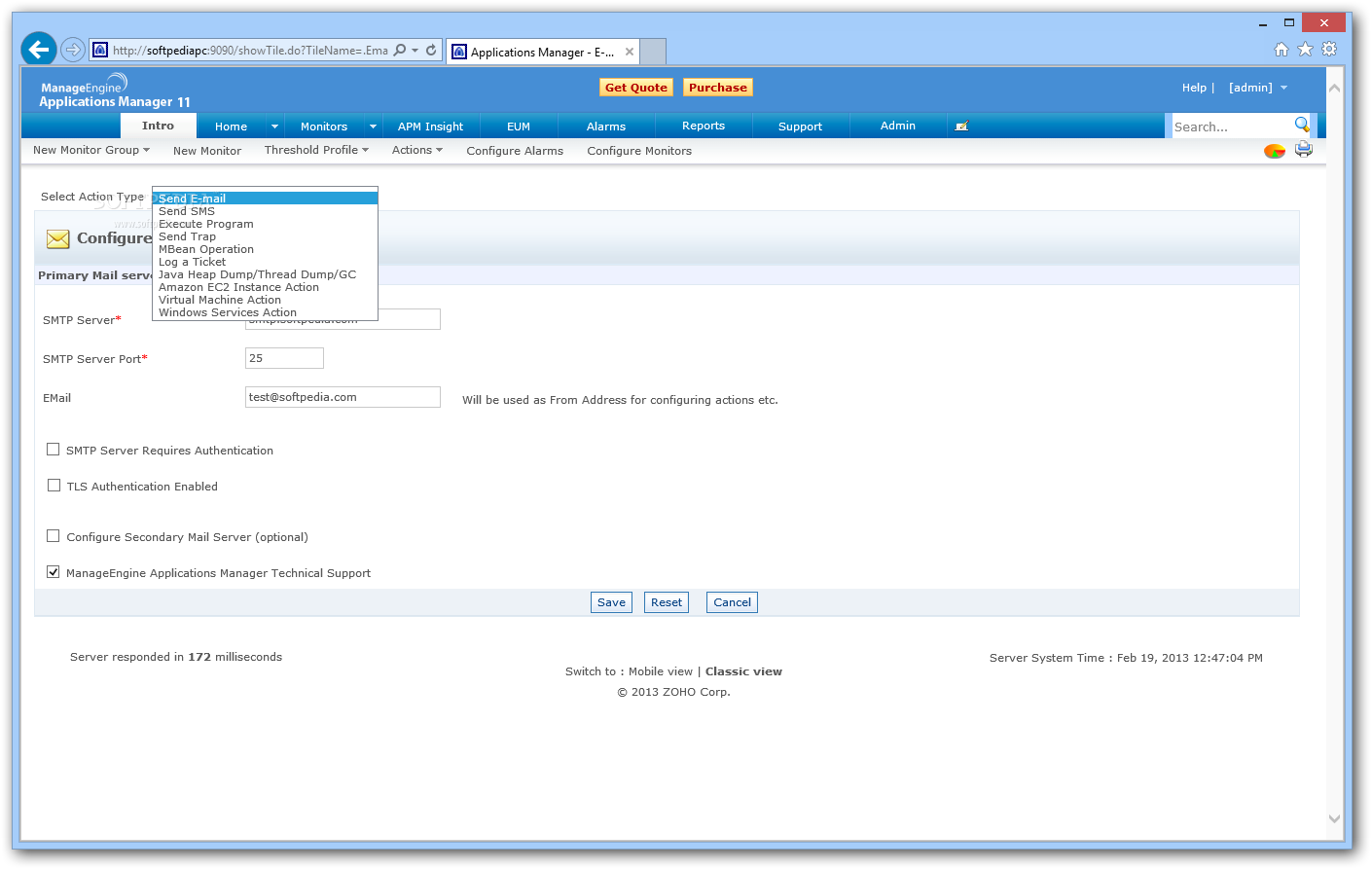
Task: Click the Reset button
Action: pyautogui.click(x=667, y=602)
